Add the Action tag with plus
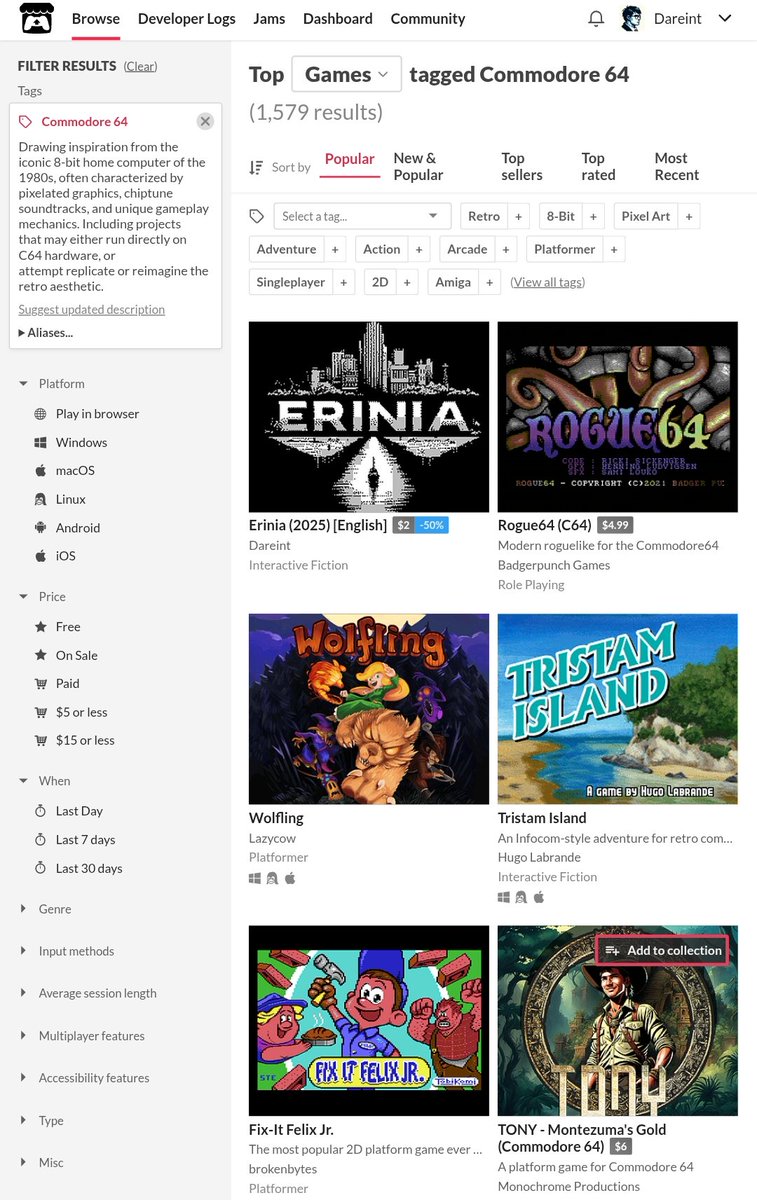757x1200 pixels. [x=418, y=249]
